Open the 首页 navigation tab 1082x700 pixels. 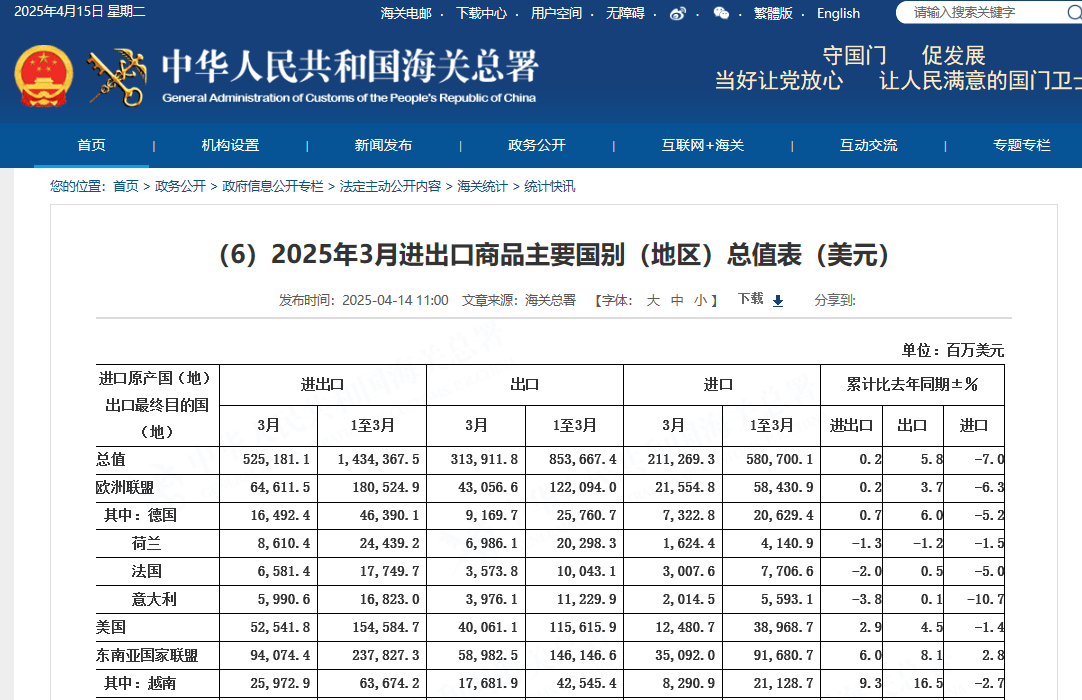pyautogui.click(x=91, y=145)
